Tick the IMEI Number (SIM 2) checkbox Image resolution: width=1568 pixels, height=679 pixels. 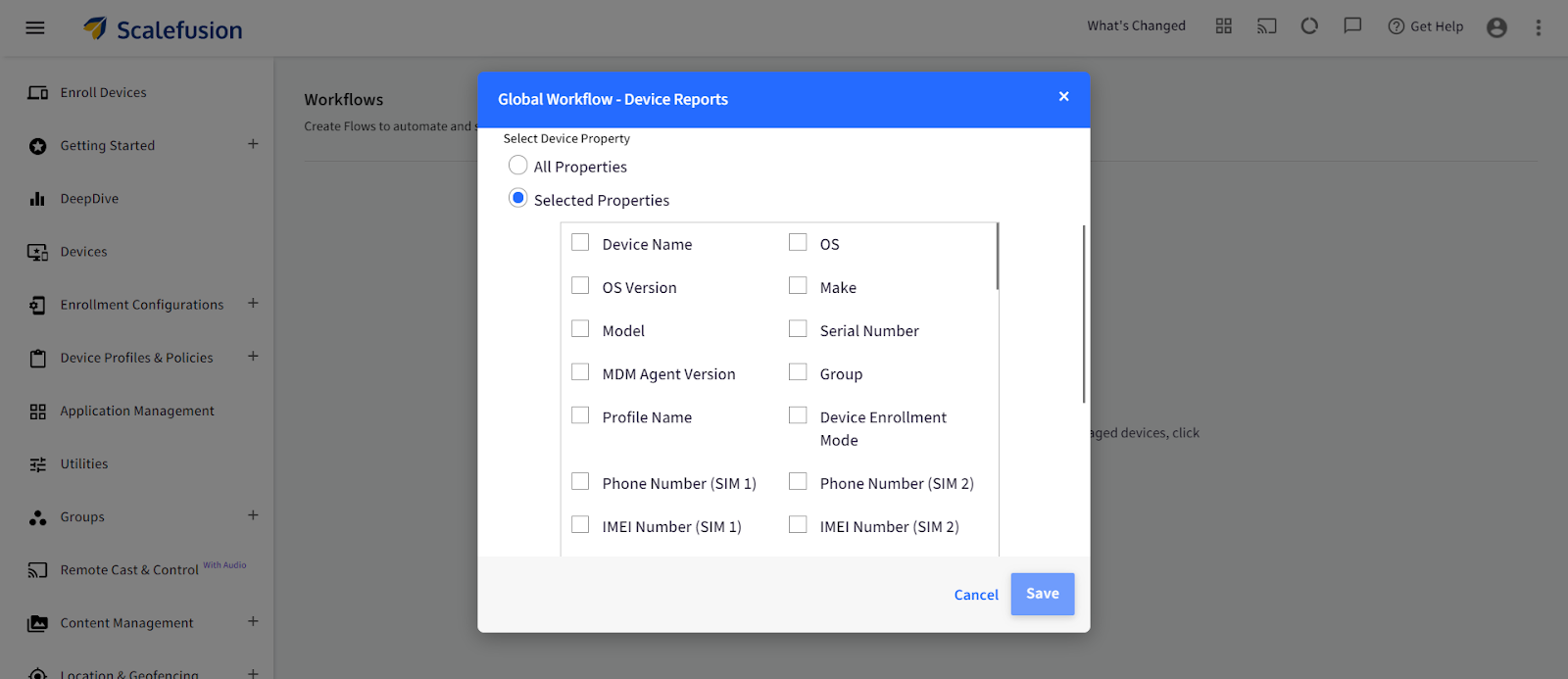pyautogui.click(x=798, y=524)
